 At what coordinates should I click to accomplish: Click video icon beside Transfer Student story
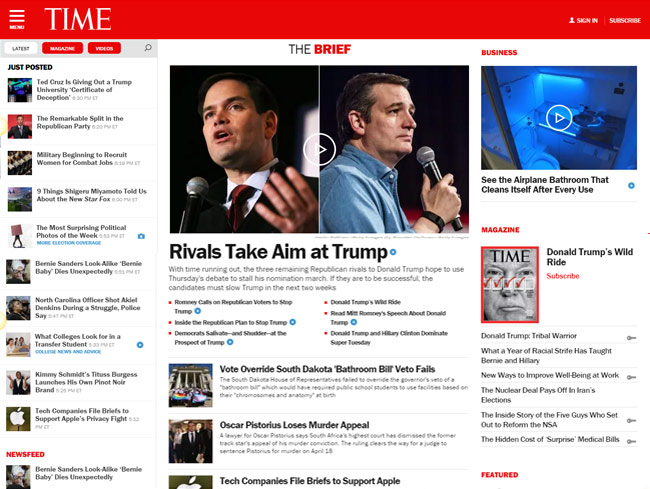(140, 345)
